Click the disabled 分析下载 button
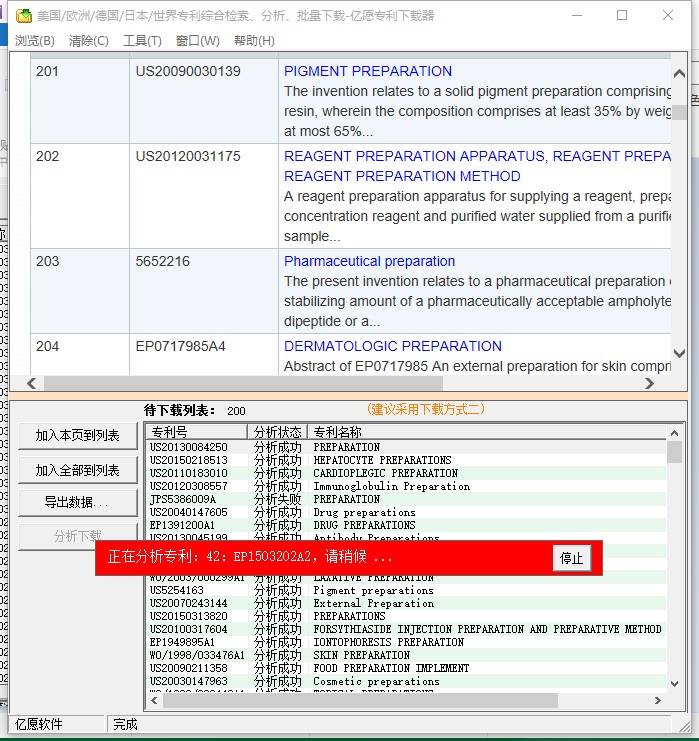Viewport: 699px width, 741px height. coord(78,536)
